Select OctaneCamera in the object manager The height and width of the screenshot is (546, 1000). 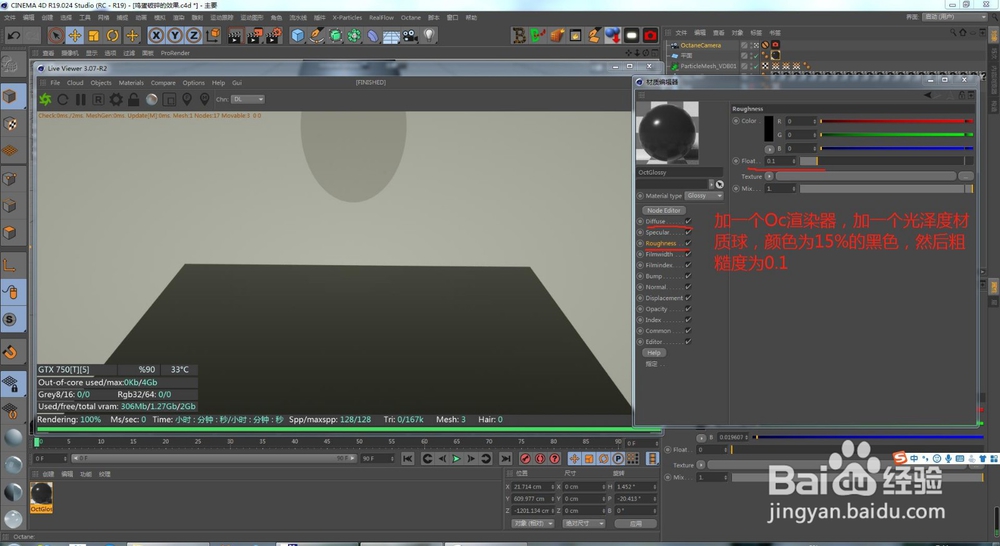point(700,45)
